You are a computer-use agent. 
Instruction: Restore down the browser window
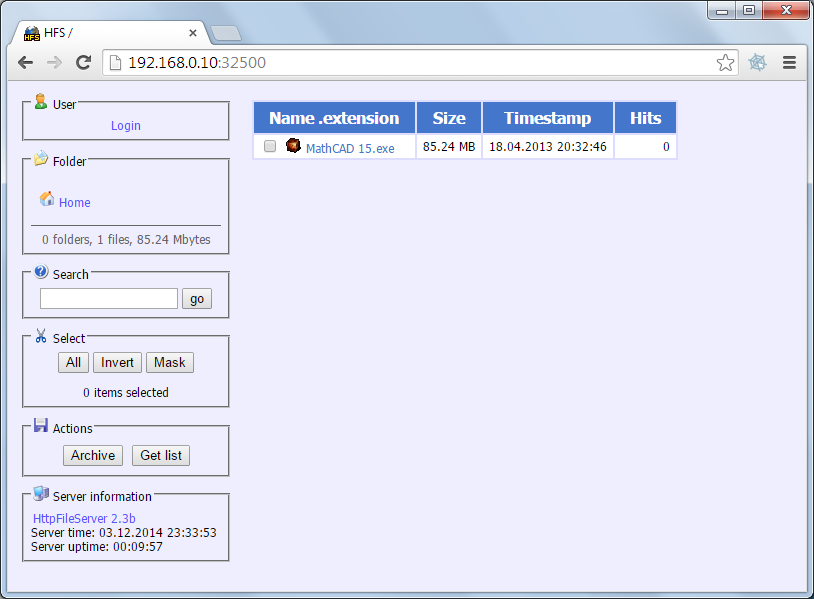pyautogui.click(x=749, y=10)
